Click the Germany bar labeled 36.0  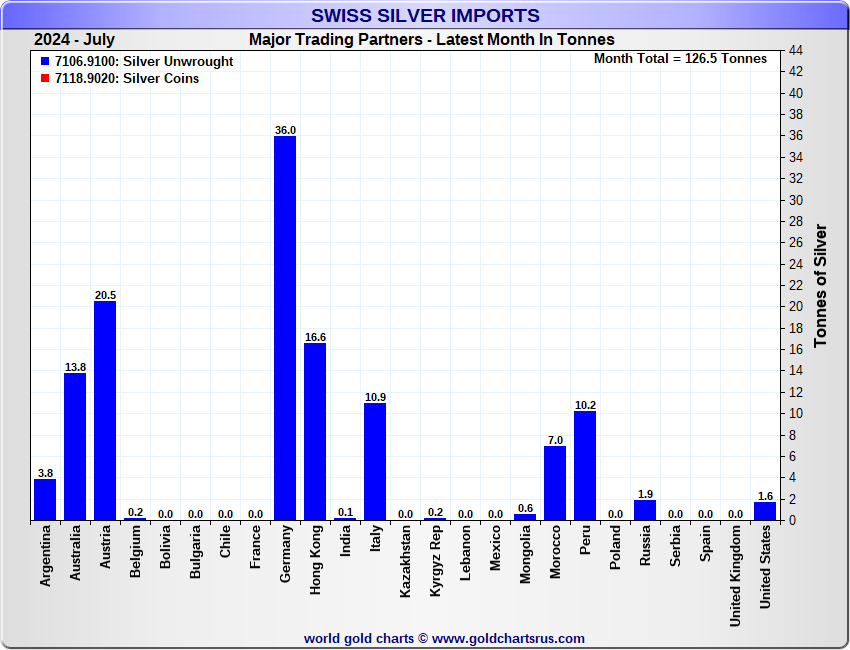pos(285,328)
